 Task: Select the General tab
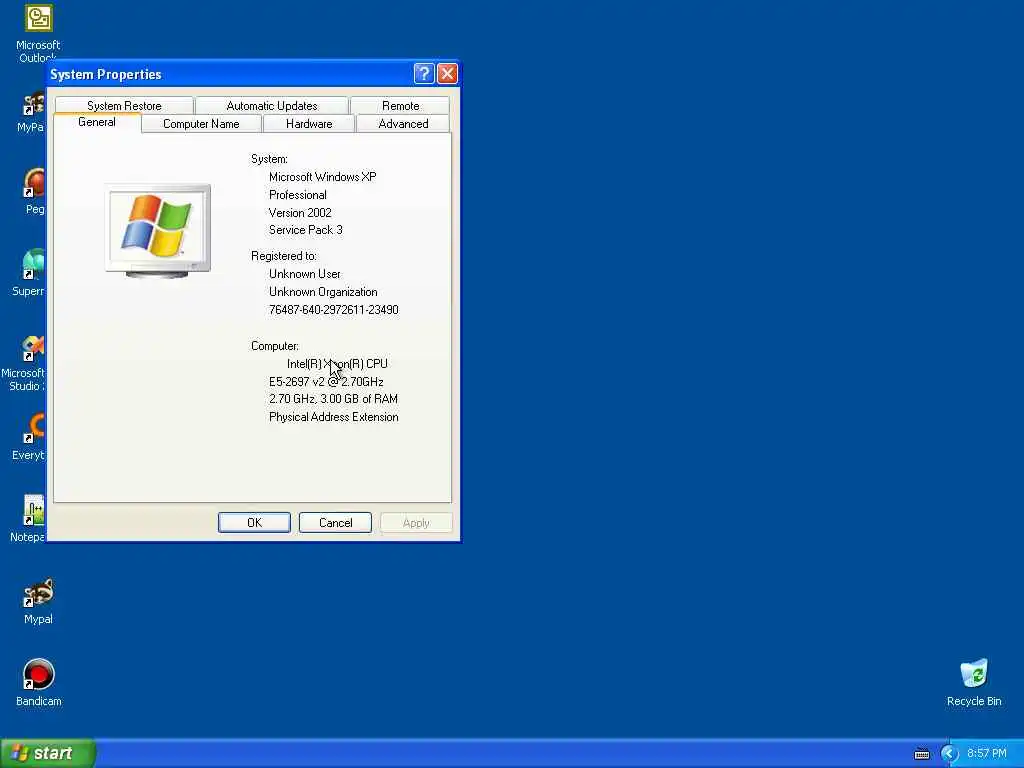pyautogui.click(x=97, y=122)
